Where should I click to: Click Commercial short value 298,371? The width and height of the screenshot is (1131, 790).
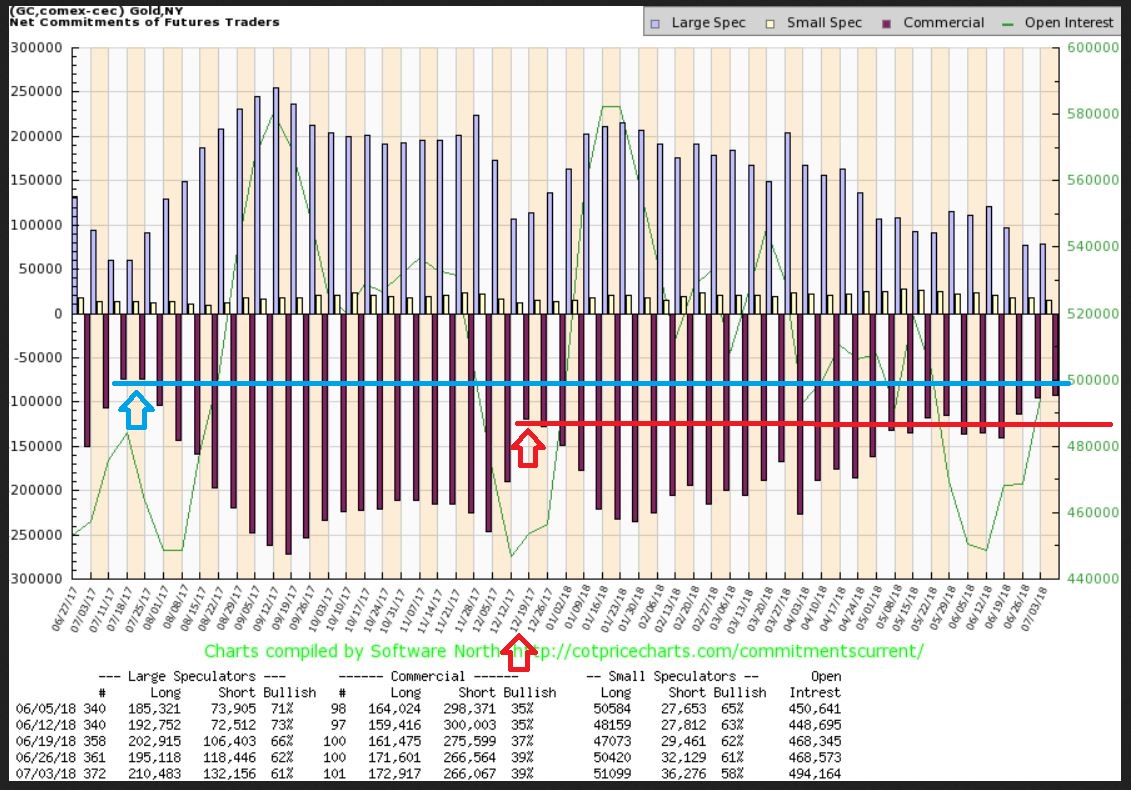[x=470, y=708]
